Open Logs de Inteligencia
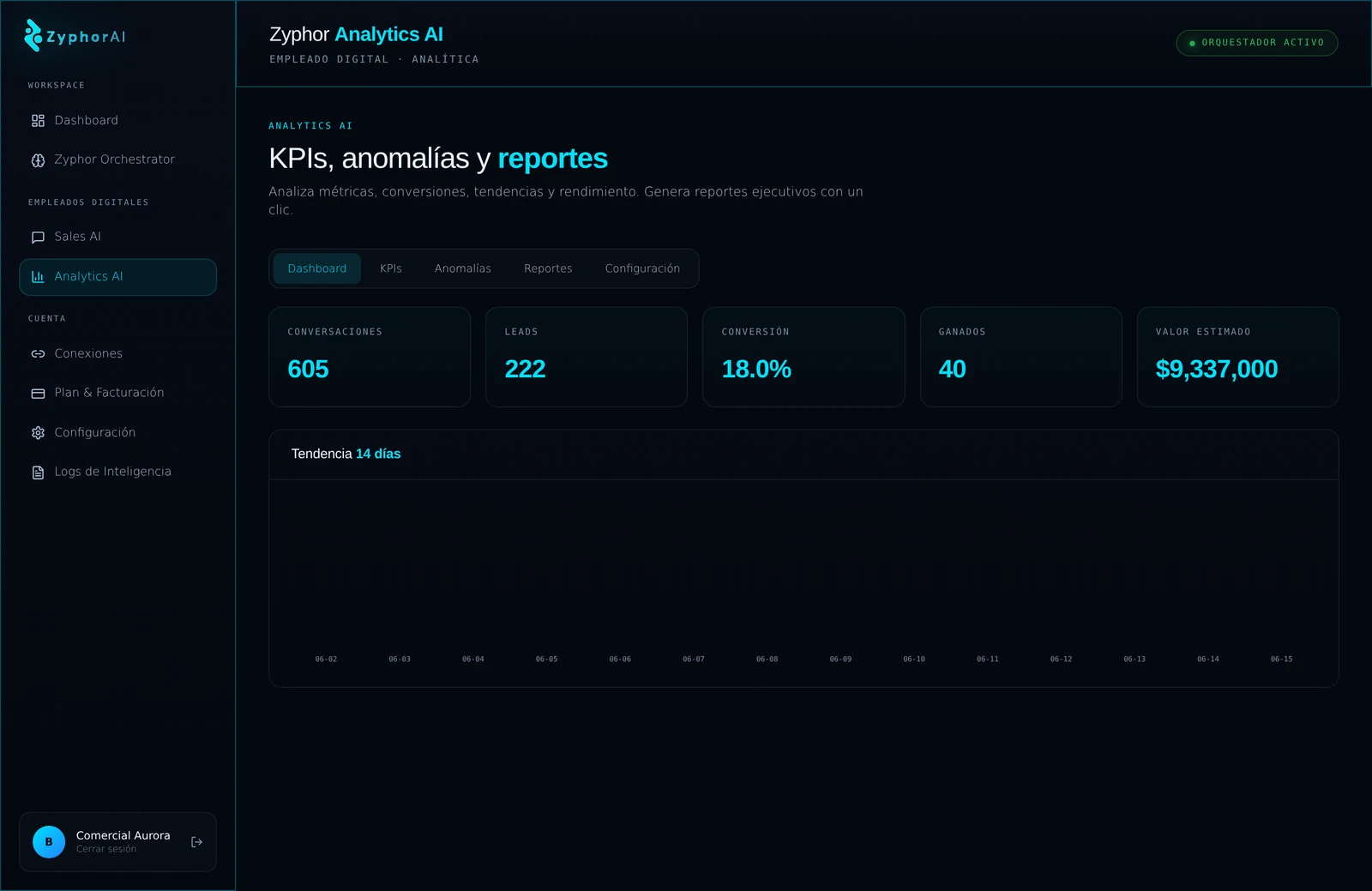 pos(117,472)
